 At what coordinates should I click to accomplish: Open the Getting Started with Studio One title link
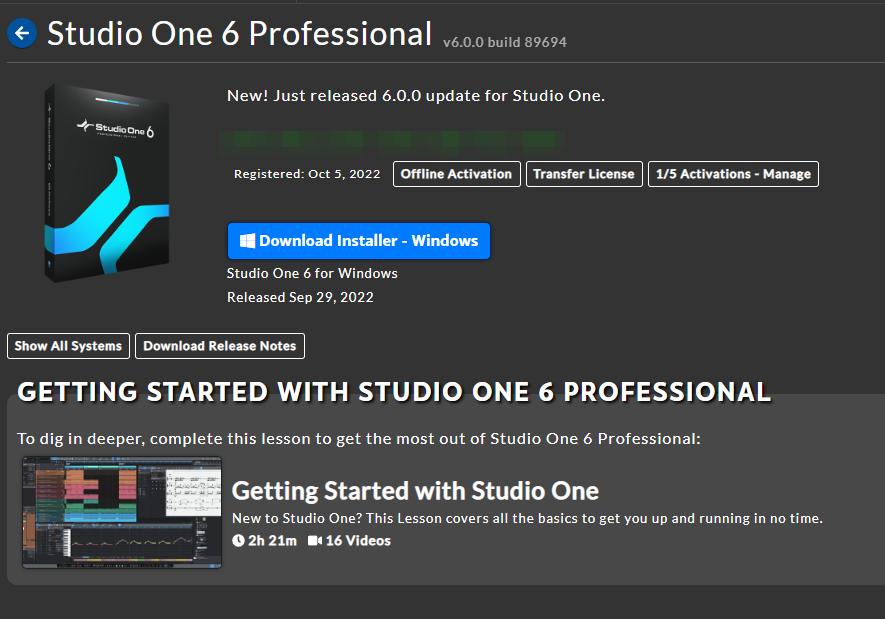(x=415, y=491)
